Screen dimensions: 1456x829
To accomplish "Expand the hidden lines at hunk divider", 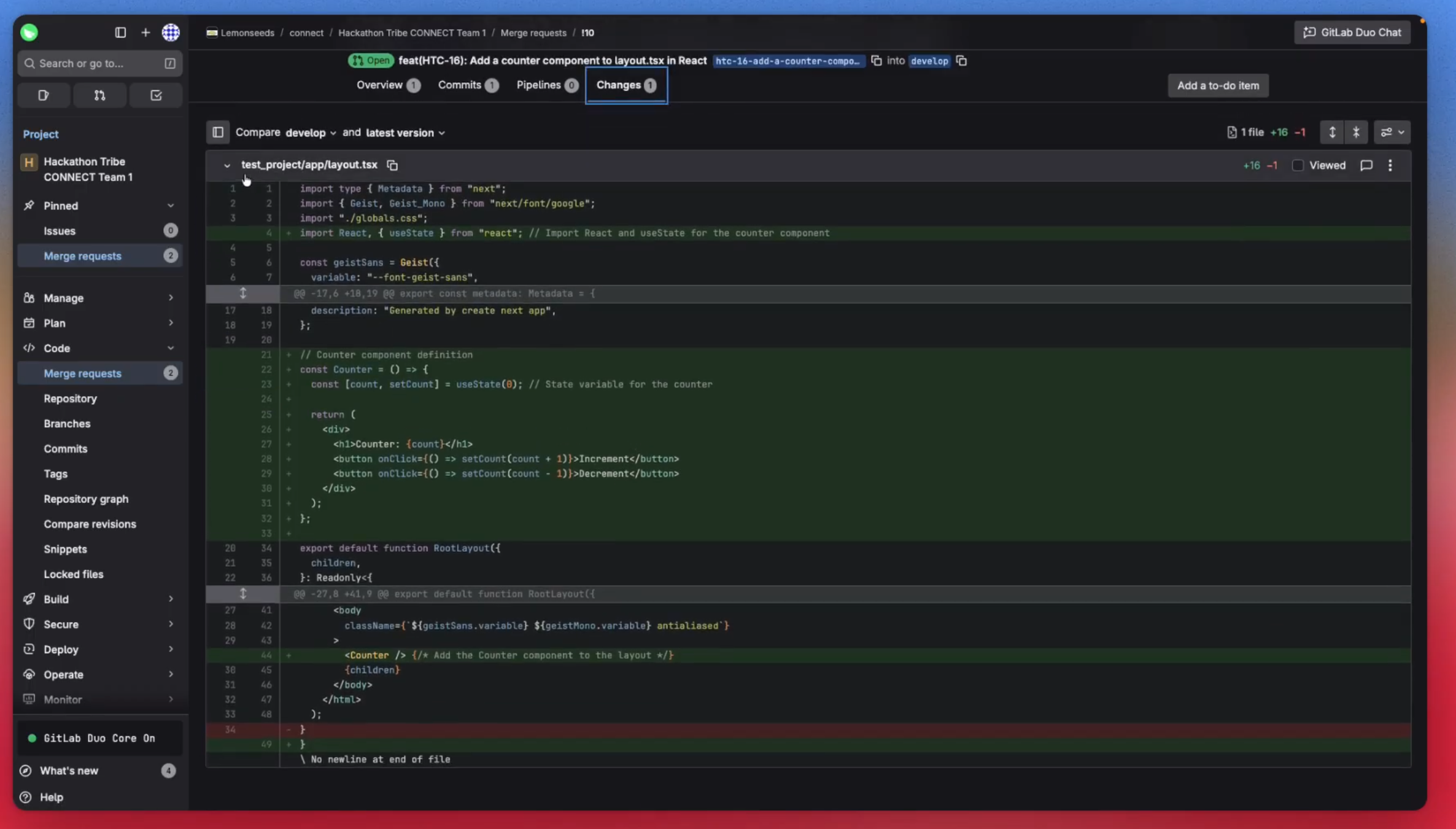I will coord(243,294).
